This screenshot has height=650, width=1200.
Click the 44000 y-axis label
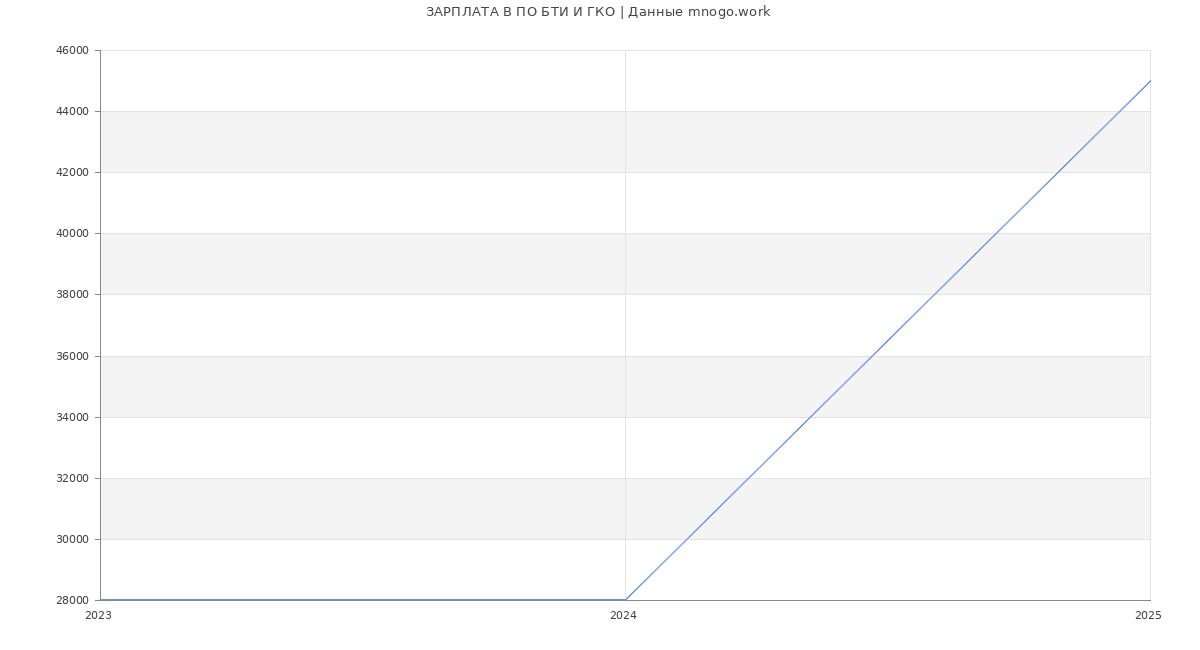point(74,111)
